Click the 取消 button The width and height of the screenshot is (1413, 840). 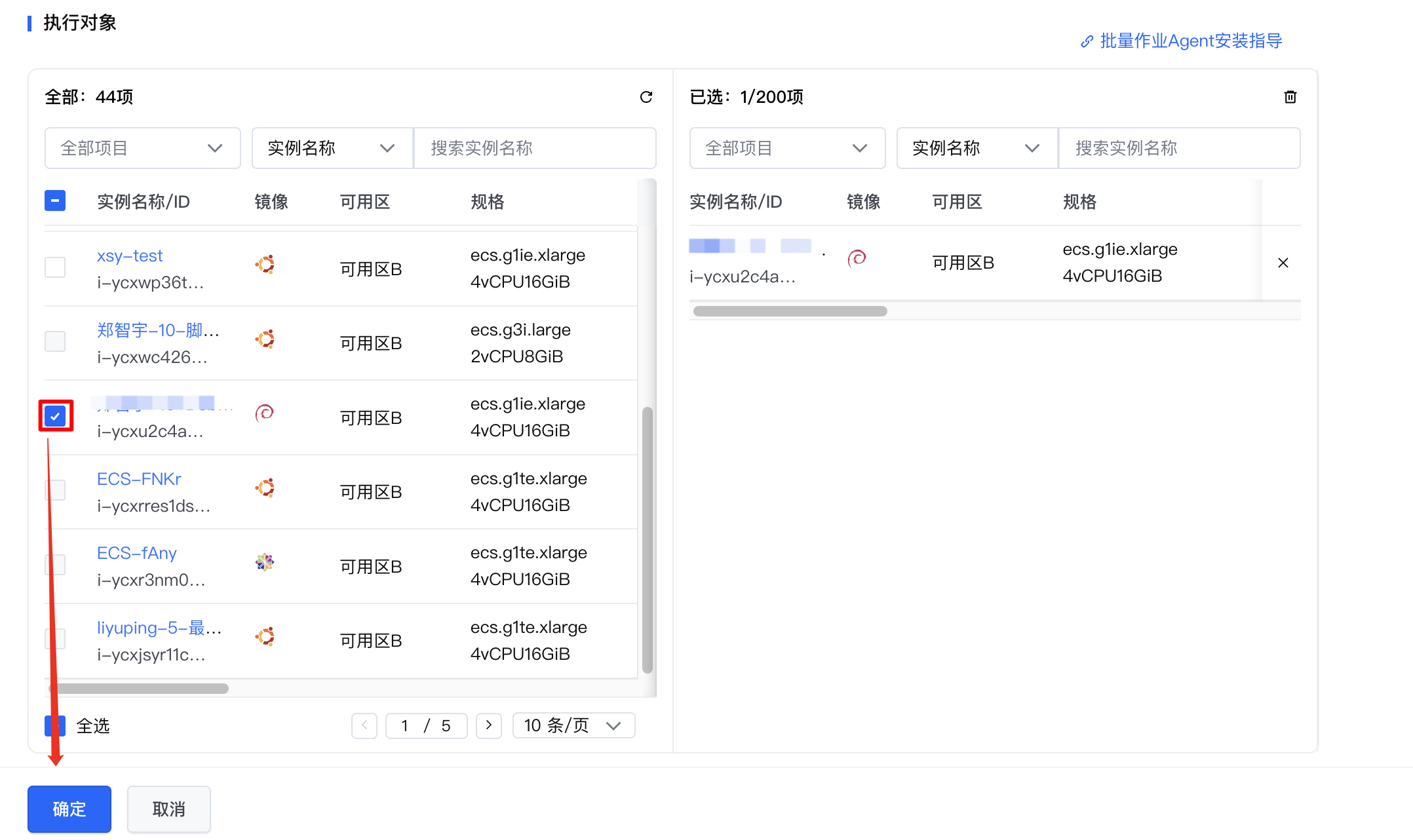click(168, 809)
